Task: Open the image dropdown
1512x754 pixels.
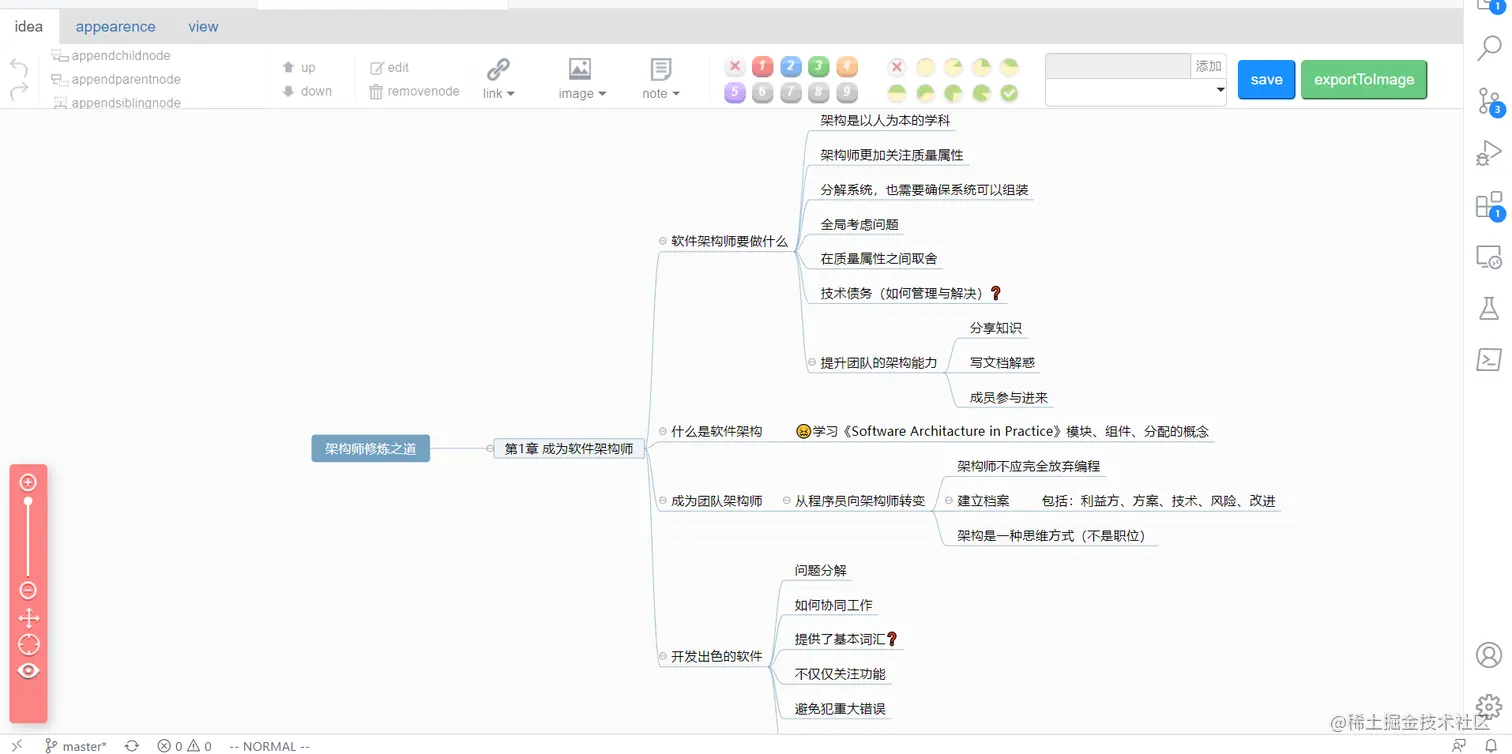Action: click(x=581, y=93)
